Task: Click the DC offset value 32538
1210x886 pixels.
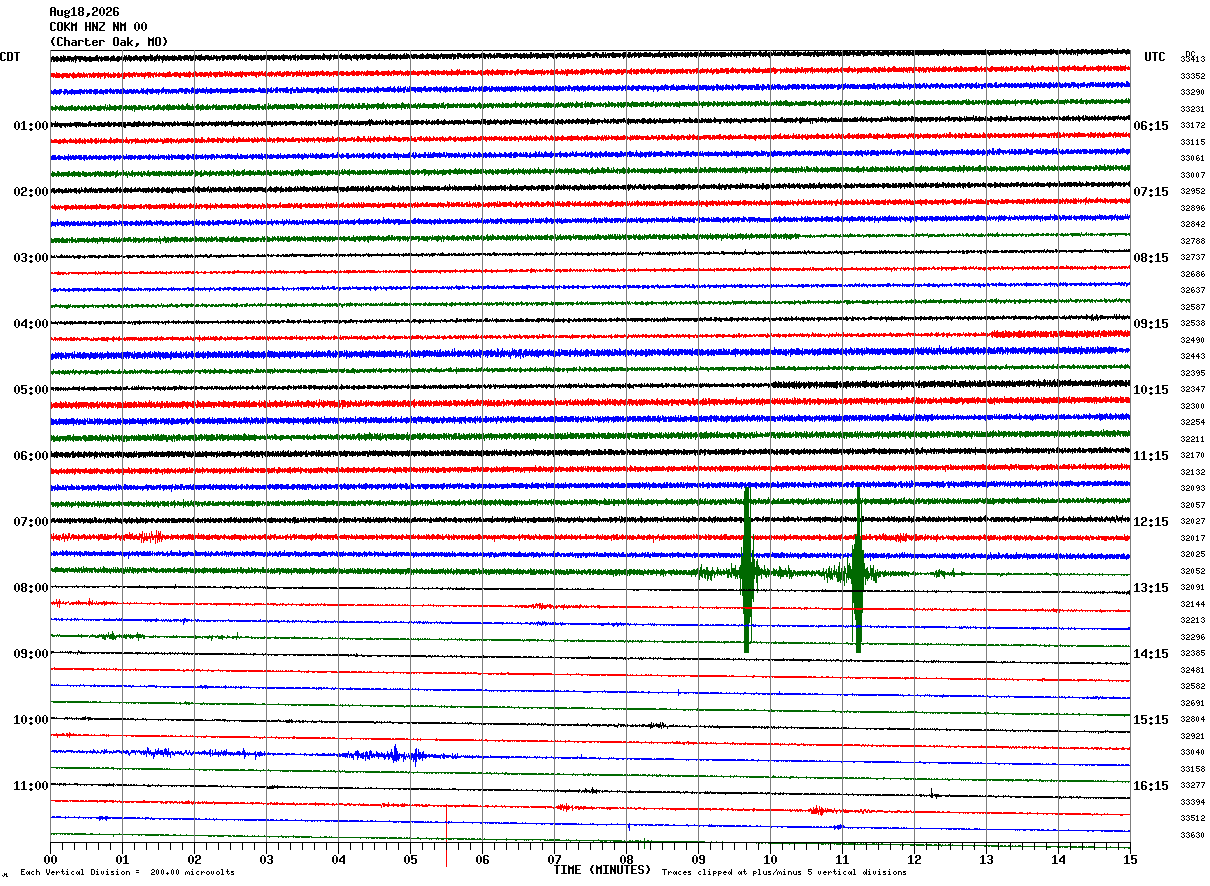Action: point(1192,323)
